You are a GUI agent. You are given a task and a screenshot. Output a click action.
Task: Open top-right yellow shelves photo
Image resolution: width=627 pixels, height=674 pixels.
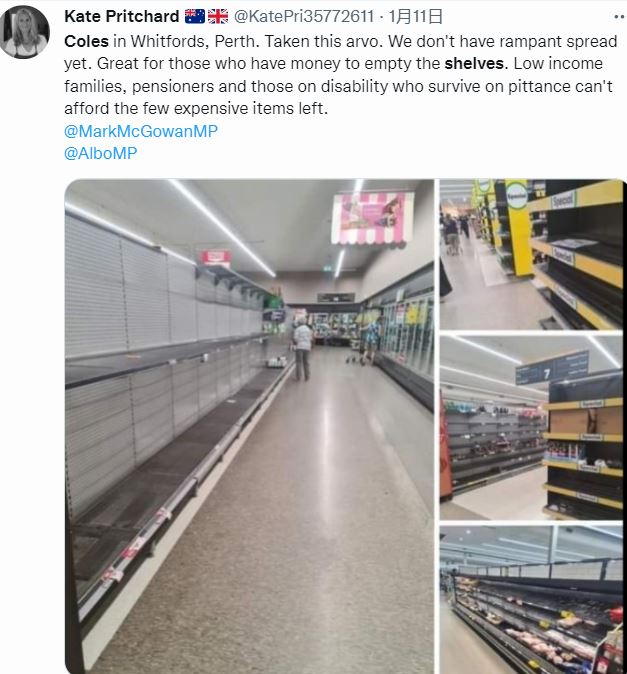coord(531,254)
